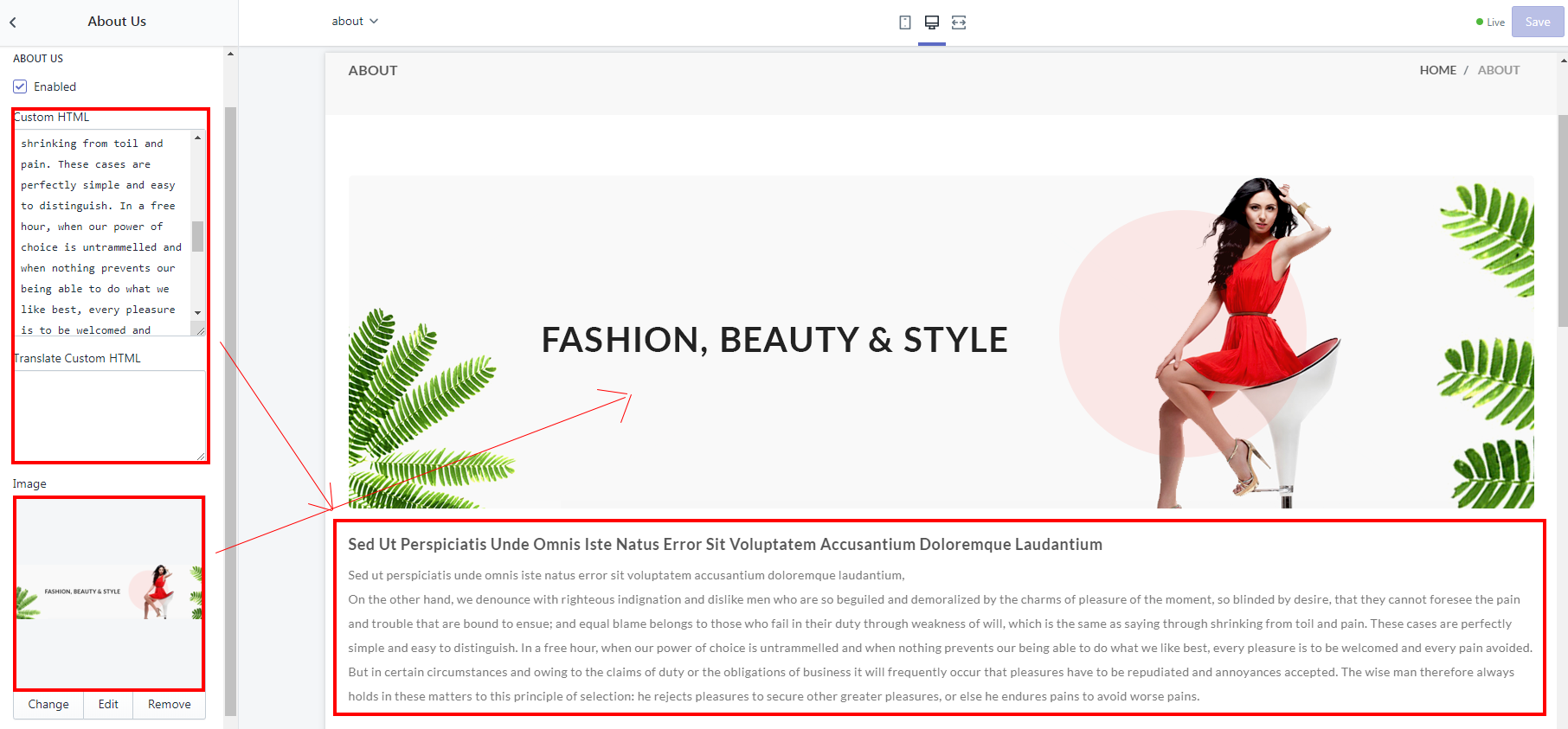Image resolution: width=1568 pixels, height=729 pixels.
Task: Click the ABOUT breadcrumb item
Action: [x=1498, y=70]
